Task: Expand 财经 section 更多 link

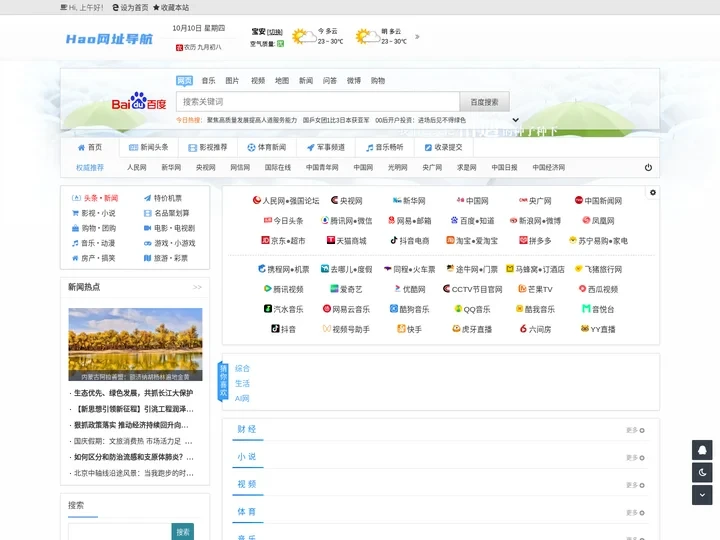Action: pos(636,430)
